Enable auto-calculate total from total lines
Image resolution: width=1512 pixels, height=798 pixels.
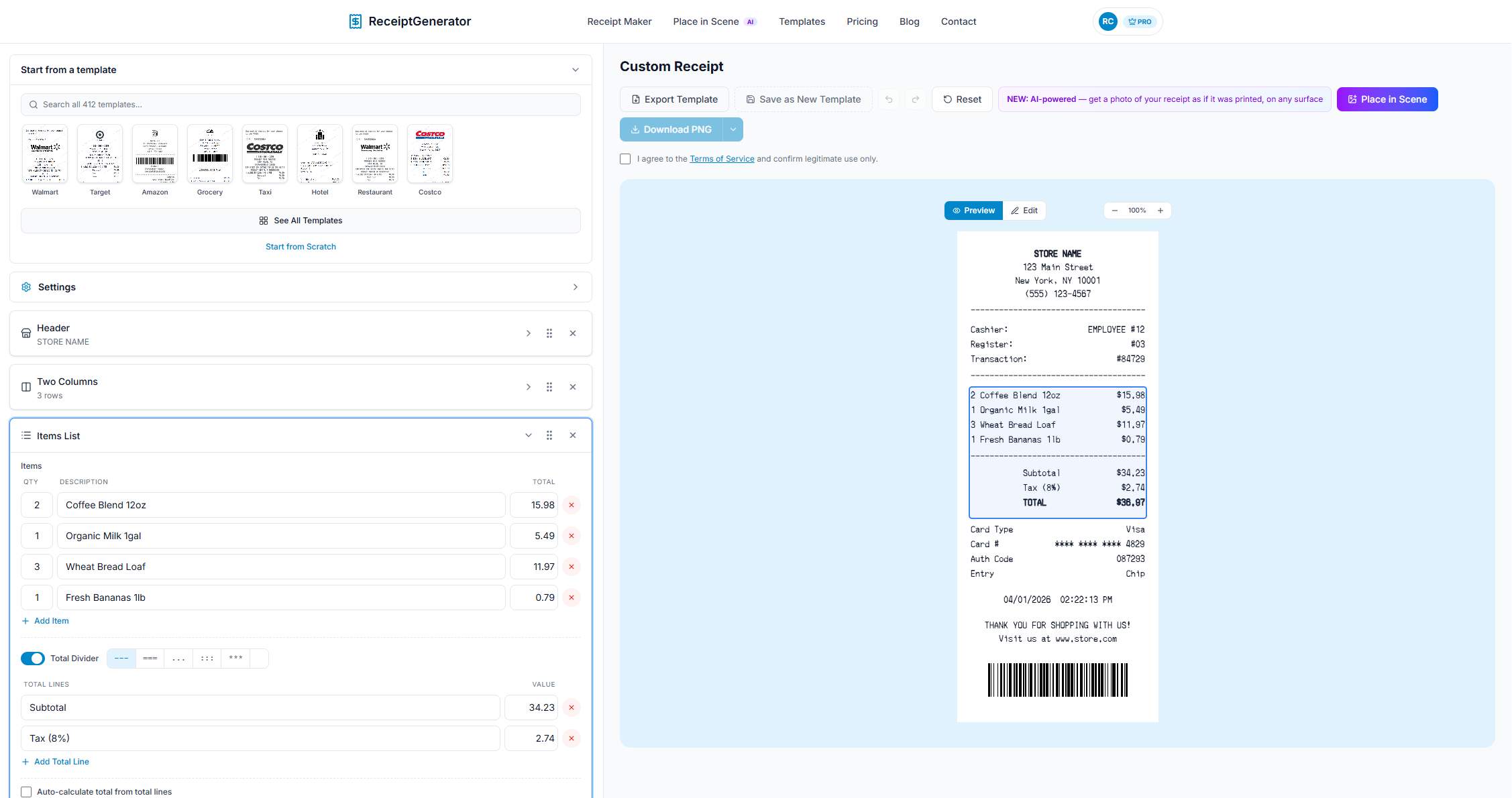coord(25,791)
